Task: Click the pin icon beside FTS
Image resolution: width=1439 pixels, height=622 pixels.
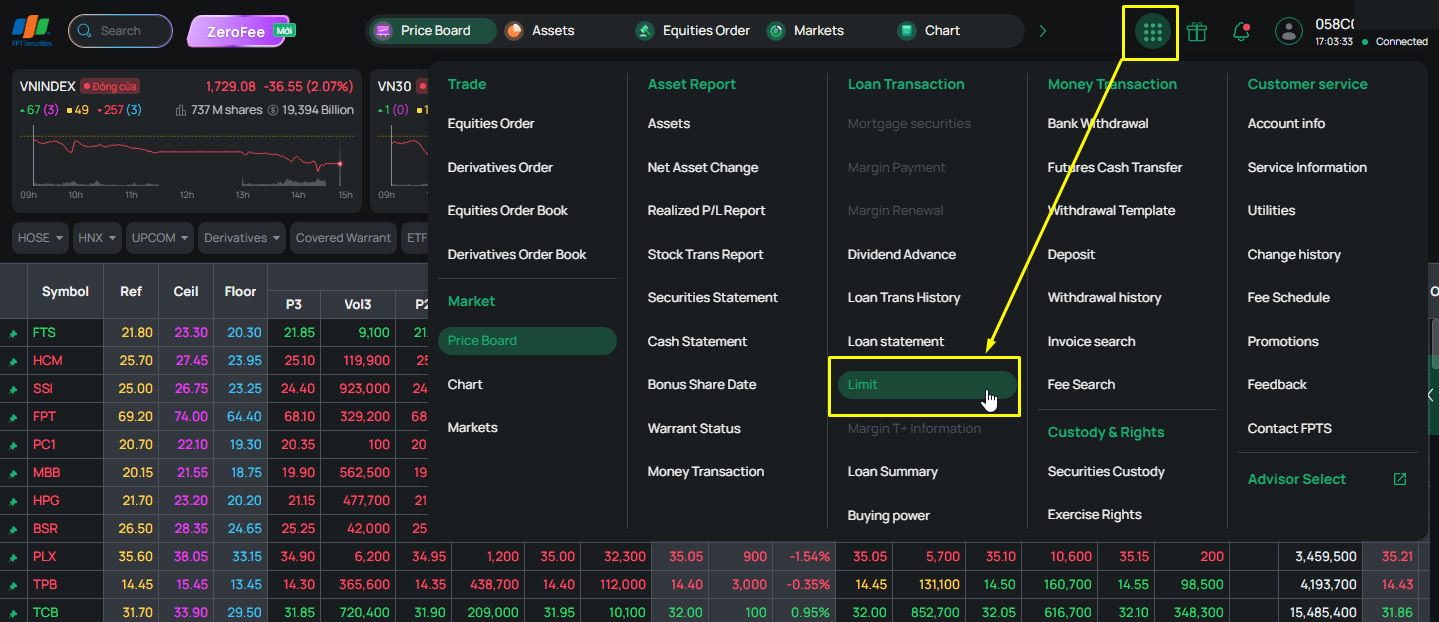Action: [14, 333]
